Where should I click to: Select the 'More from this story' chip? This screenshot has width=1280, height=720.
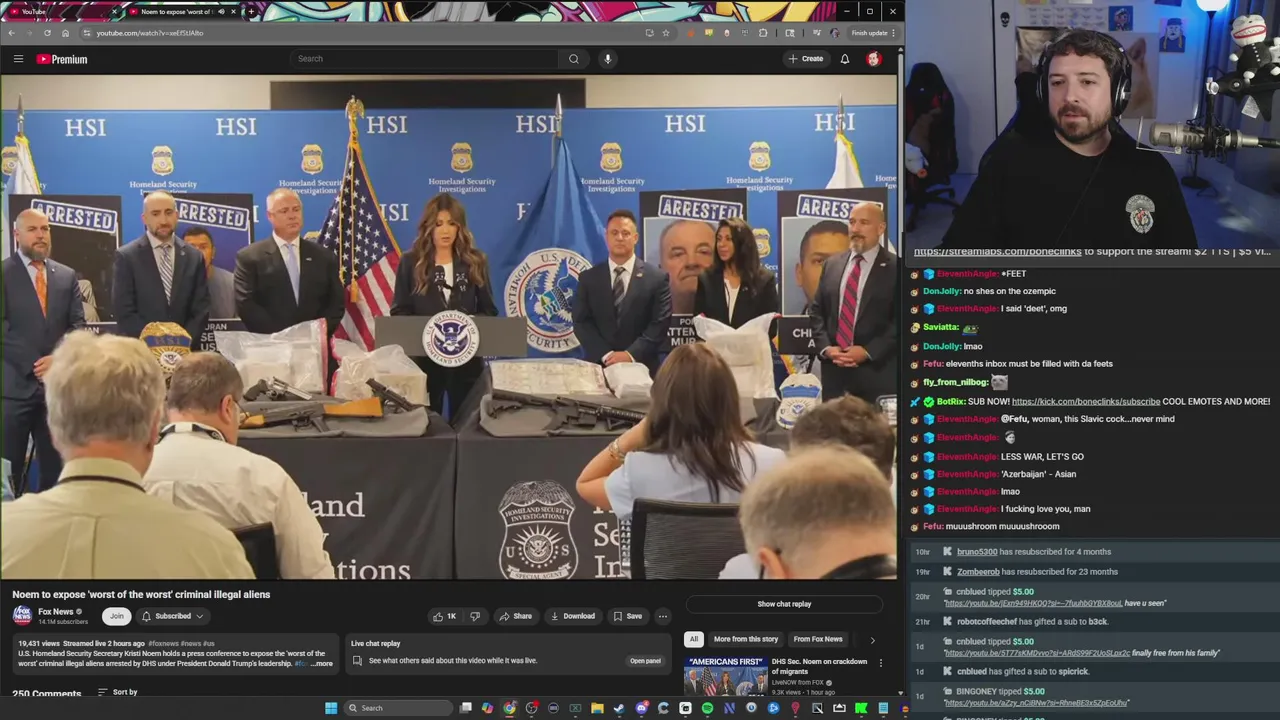click(746, 639)
